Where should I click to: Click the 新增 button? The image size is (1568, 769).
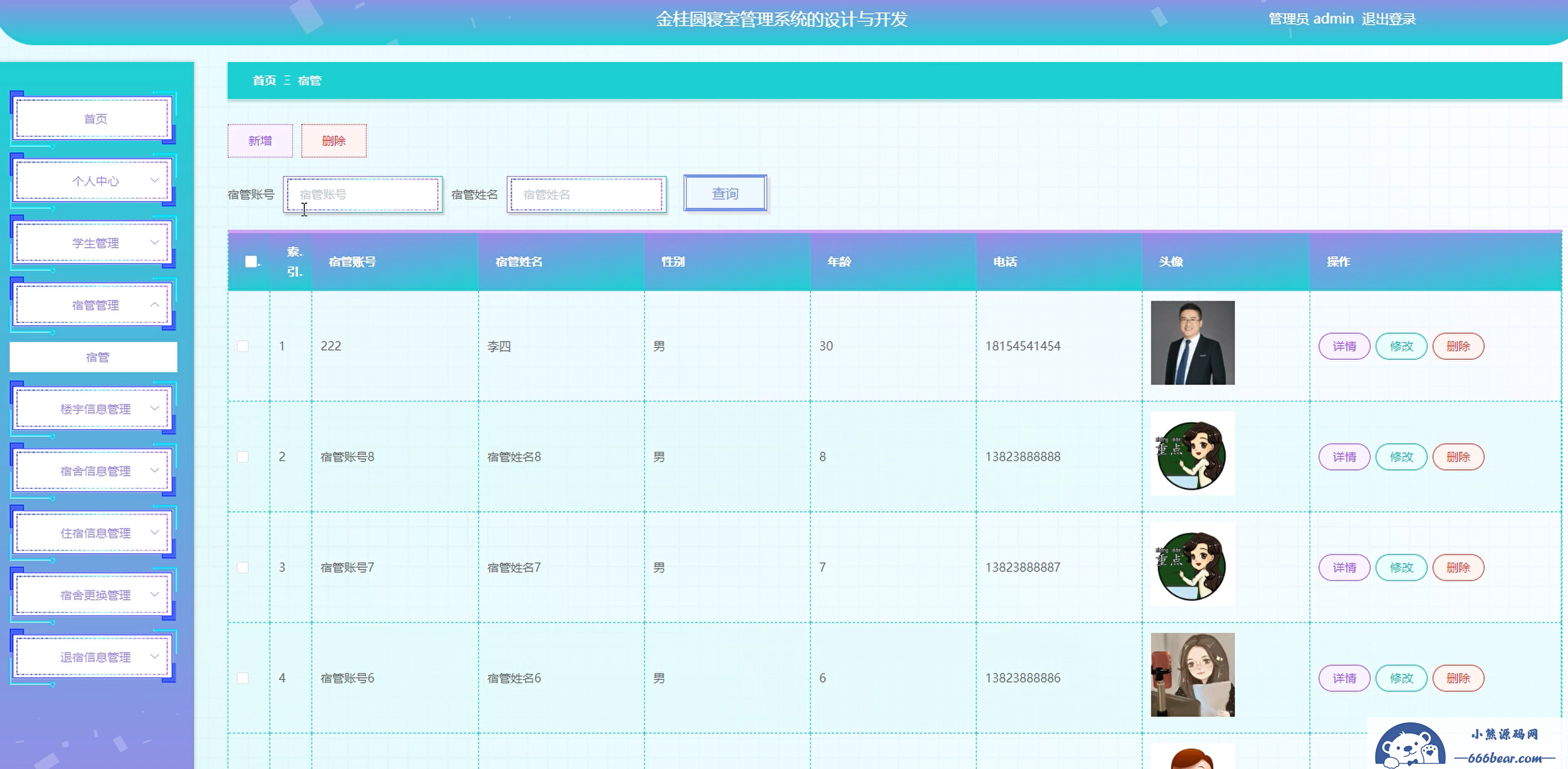point(260,141)
